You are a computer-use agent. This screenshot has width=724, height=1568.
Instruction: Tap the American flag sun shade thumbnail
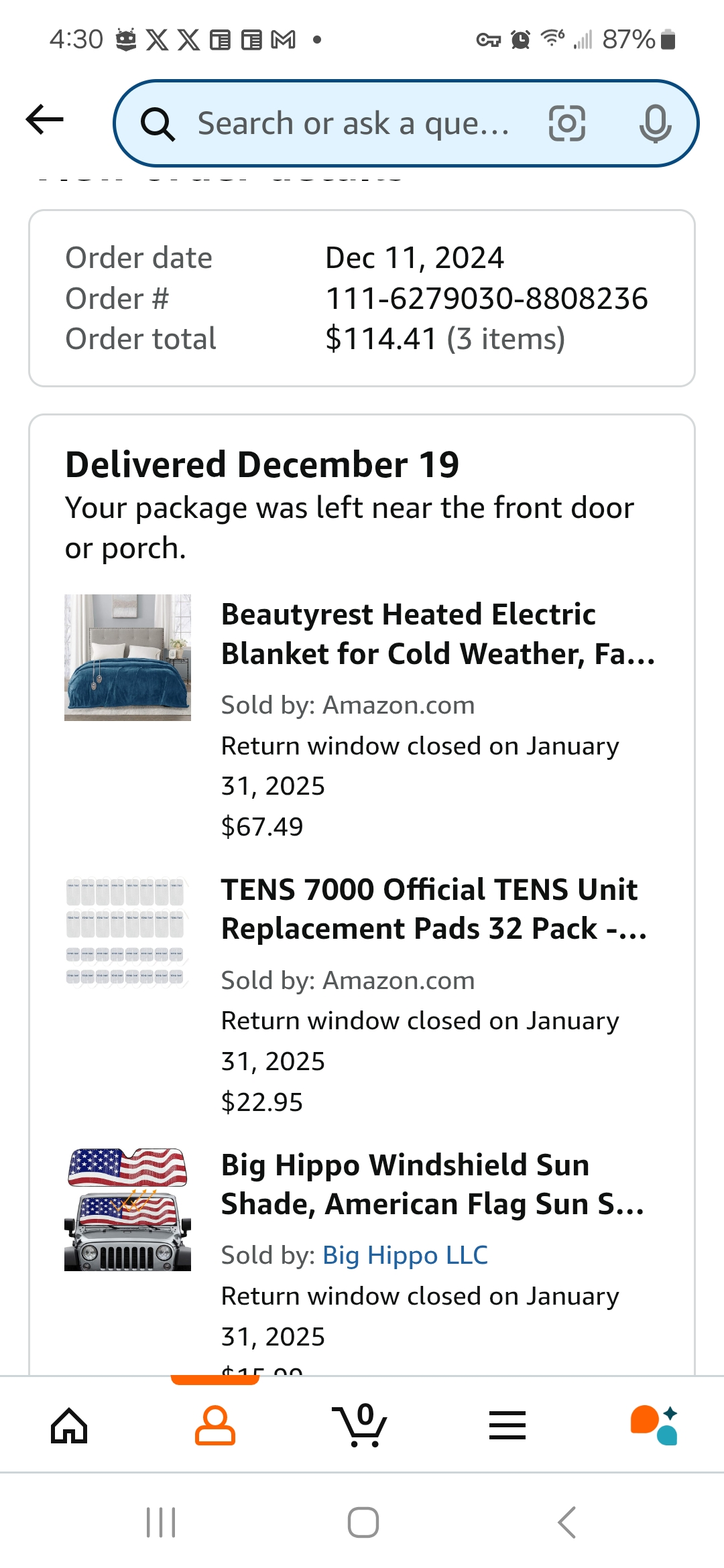click(127, 1209)
